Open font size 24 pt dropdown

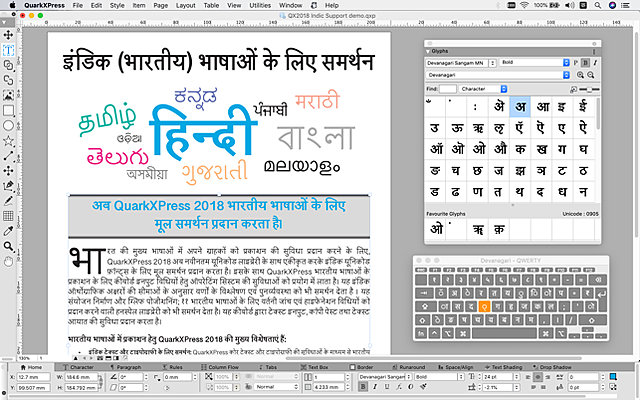pyautogui.click(x=516, y=376)
